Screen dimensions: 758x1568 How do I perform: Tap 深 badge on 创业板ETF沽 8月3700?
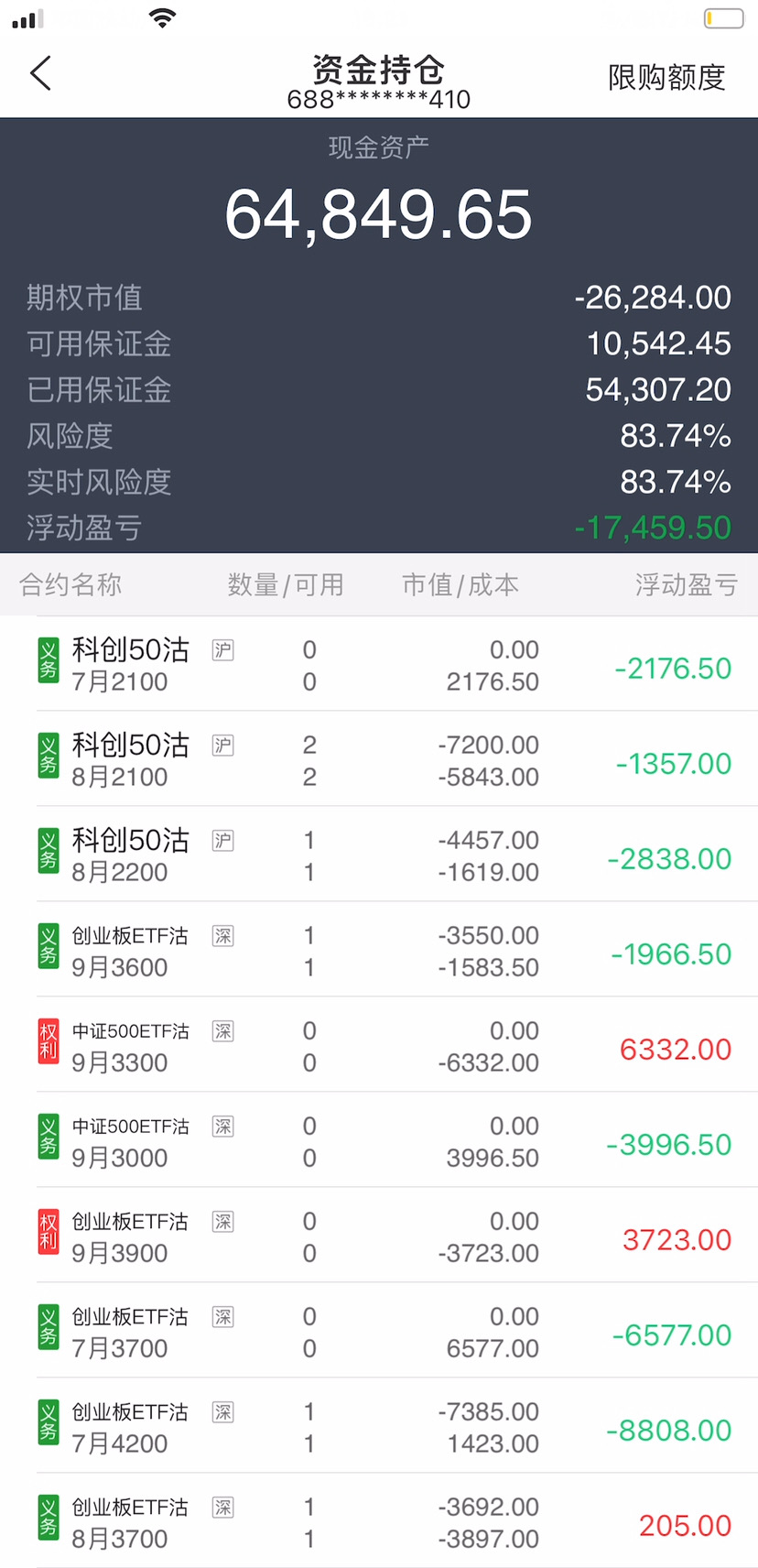pyautogui.click(x=222, y=1508)
